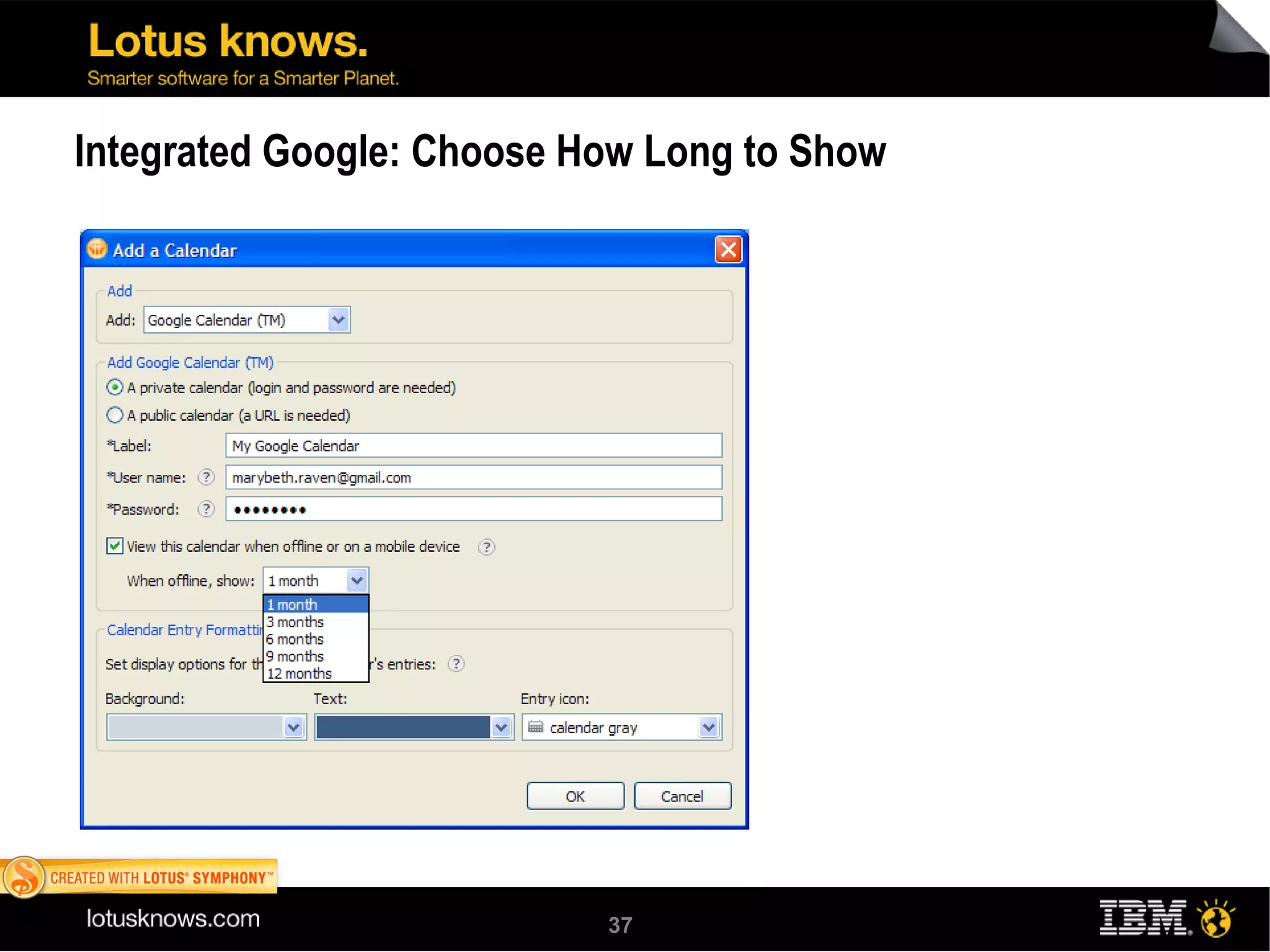The image size is (1270, 952).
Task: Click the Lotus Symphony logo badge
Action: pos(24,877)
